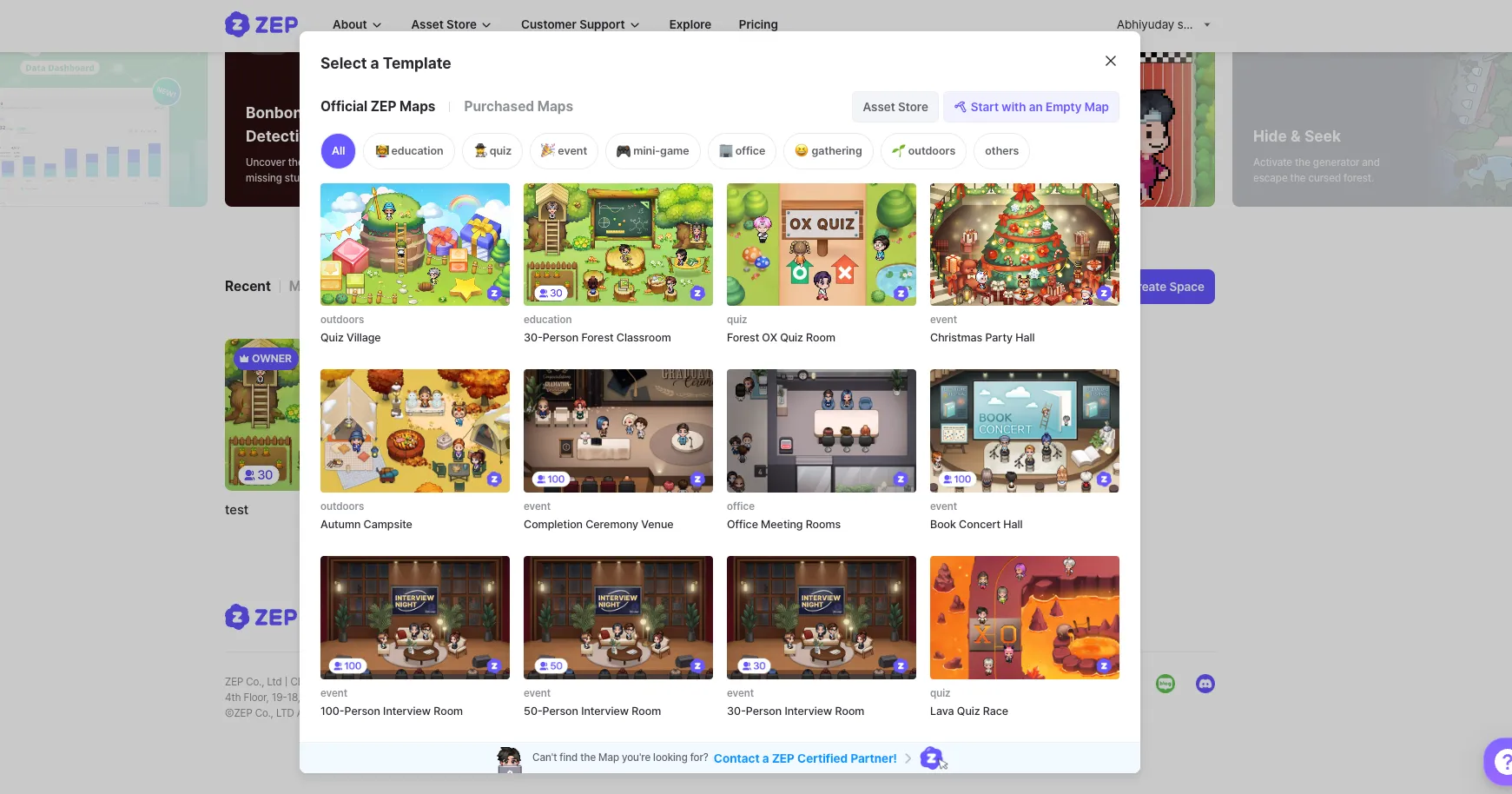Choose the Lava Quiz Race thumbnail
Viewport: 1512px width, 794px height.
click(x=1024, y=617)
